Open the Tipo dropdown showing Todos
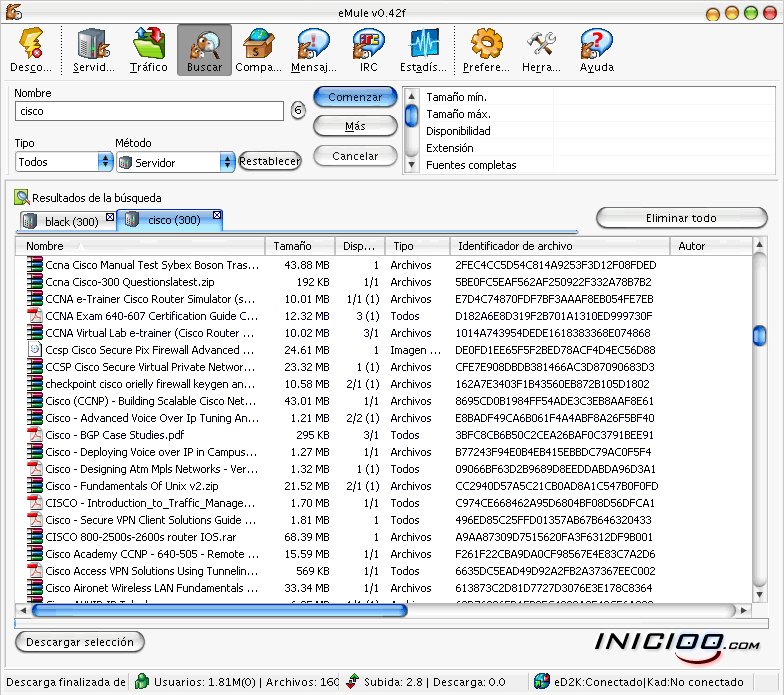 point(64,162)
